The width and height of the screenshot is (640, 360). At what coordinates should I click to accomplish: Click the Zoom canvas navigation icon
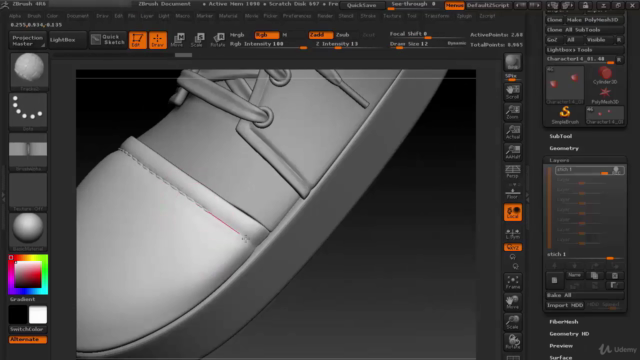pos(513,112)
